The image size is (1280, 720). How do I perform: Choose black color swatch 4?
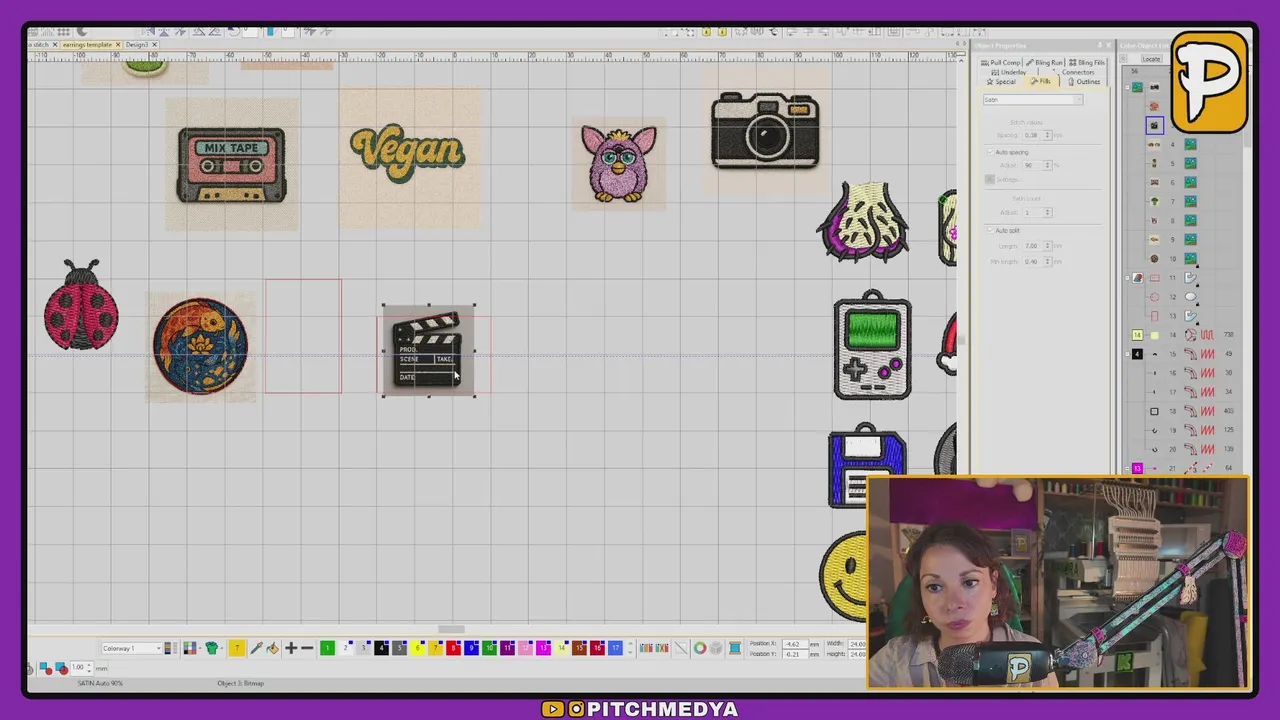[381, 648]
